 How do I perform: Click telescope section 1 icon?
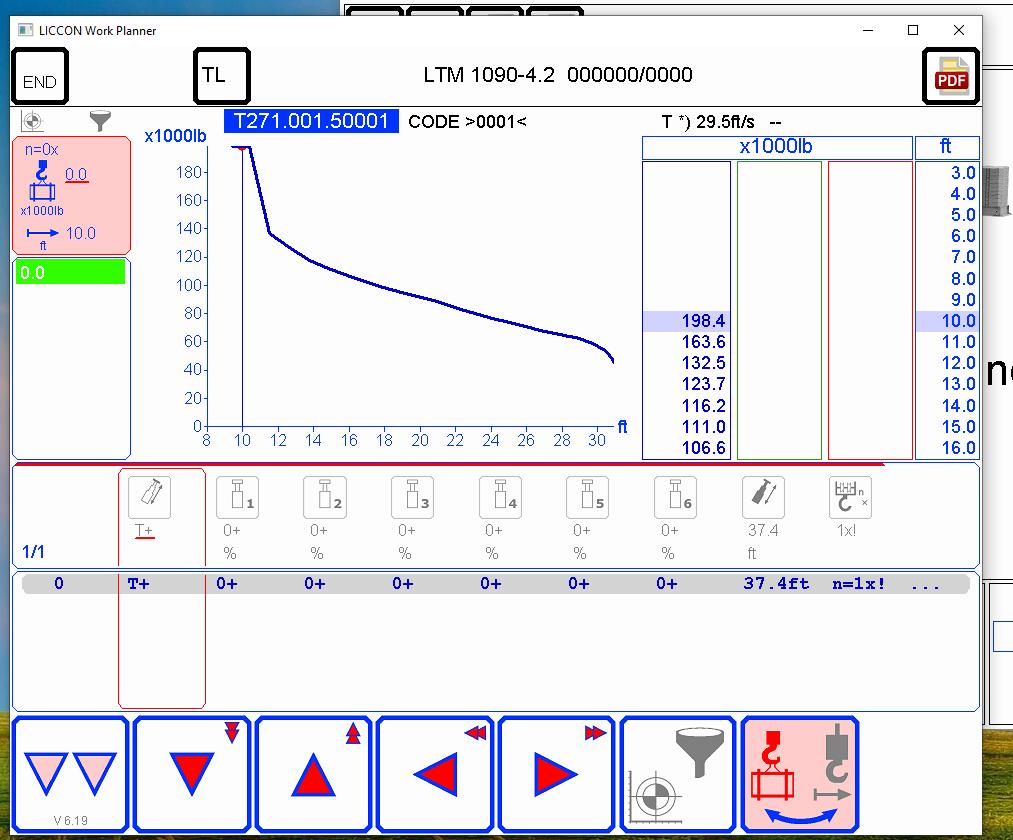coord(238,498)
